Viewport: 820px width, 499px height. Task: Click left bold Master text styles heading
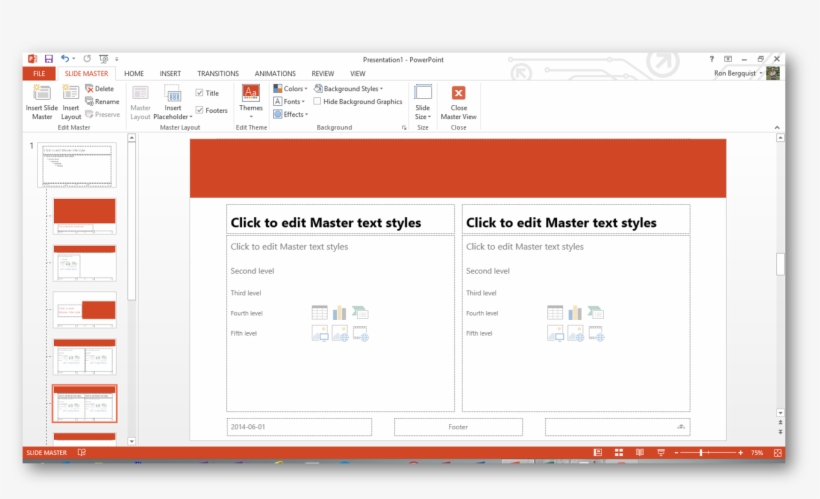click(326, 223)
